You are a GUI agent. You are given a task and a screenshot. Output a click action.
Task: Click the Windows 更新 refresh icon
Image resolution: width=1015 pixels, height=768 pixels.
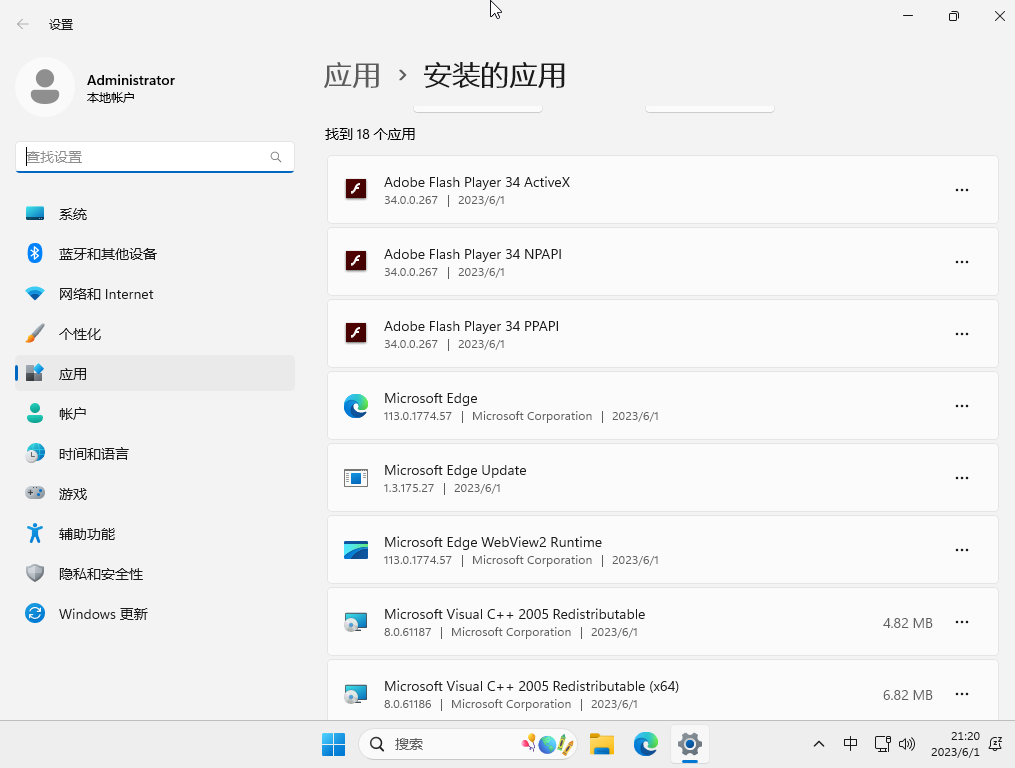35,613
